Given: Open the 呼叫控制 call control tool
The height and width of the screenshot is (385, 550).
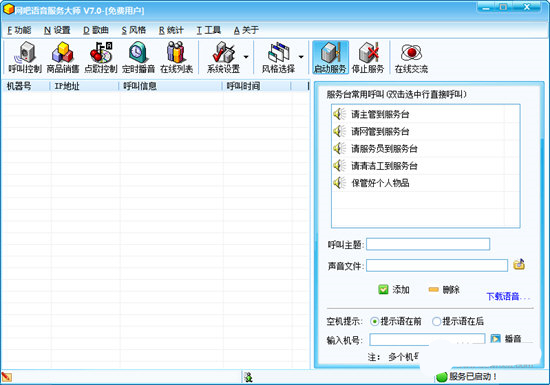Looking at the screenshot, I should 25,58.
